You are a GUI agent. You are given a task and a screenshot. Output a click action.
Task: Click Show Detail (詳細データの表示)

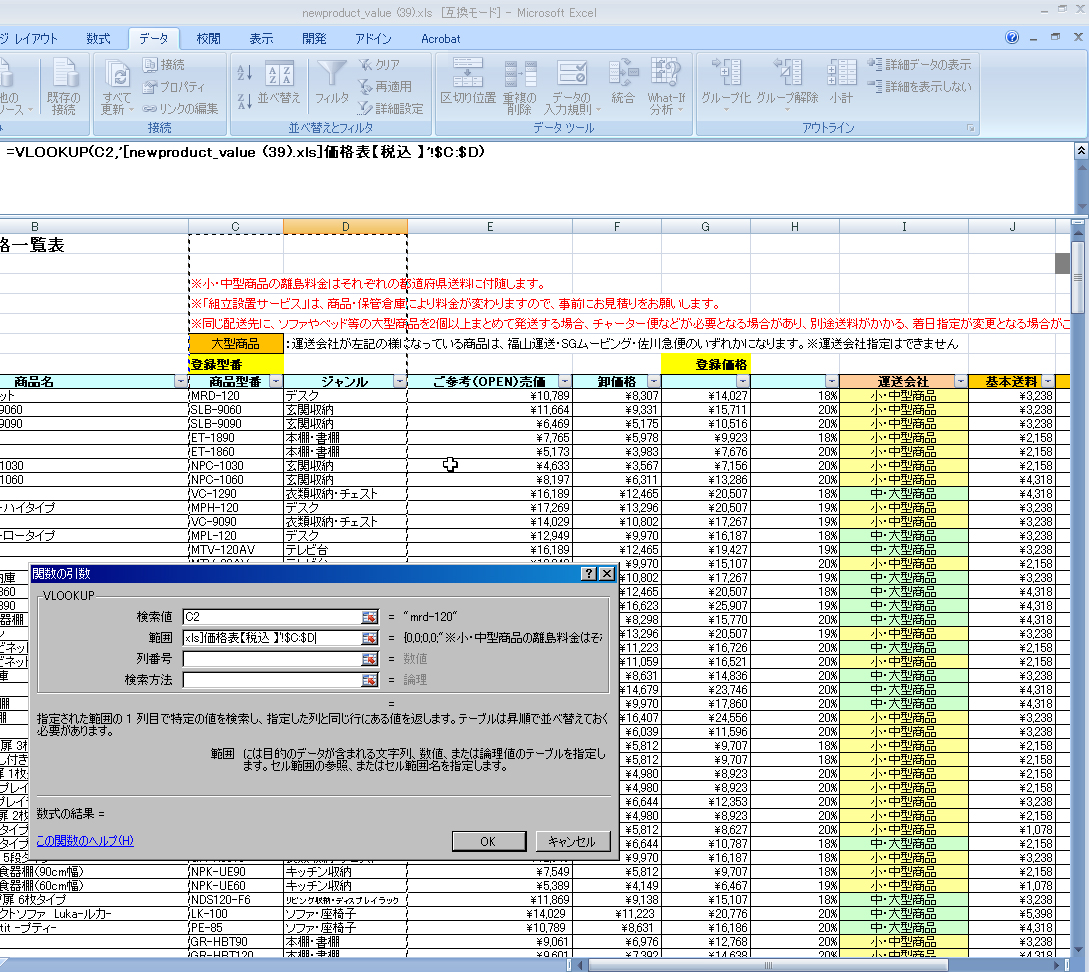[920, 65]
